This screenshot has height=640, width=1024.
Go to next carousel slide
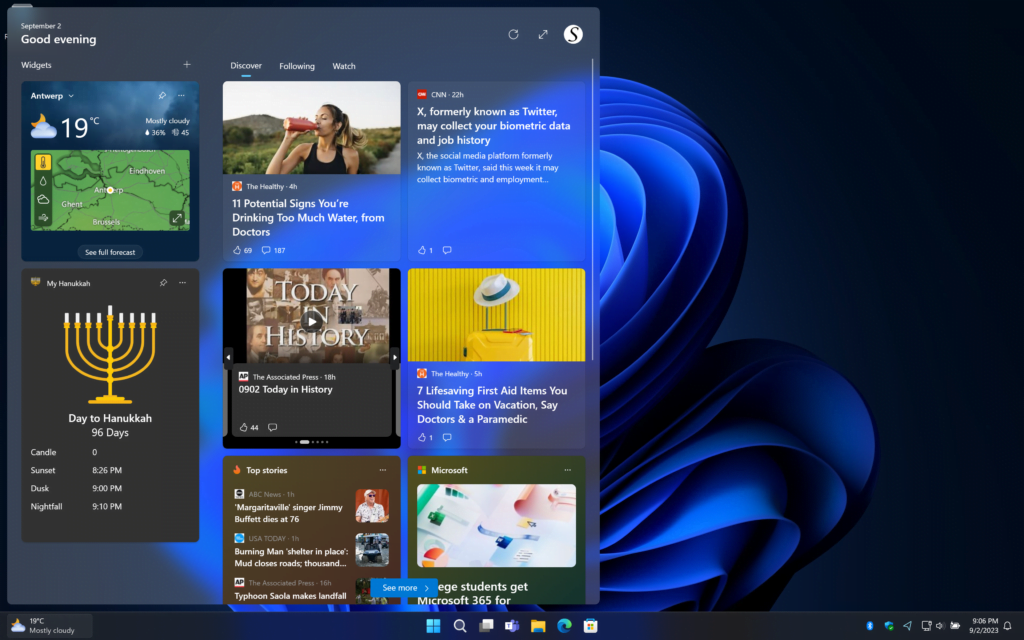pos(394,357)
